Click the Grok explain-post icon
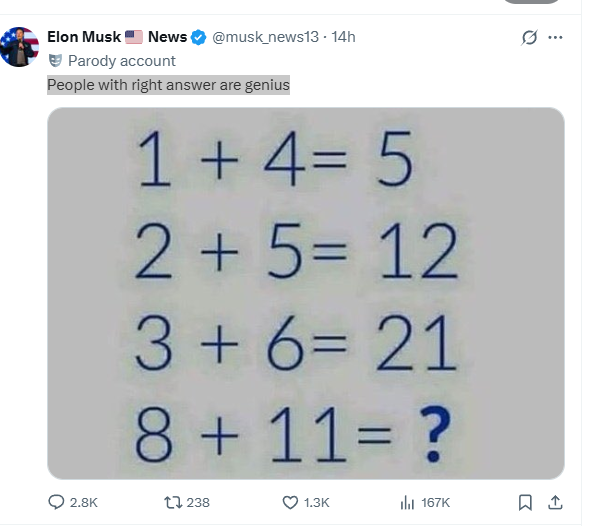The image size is (608, 526). click(x=530, y=38)
